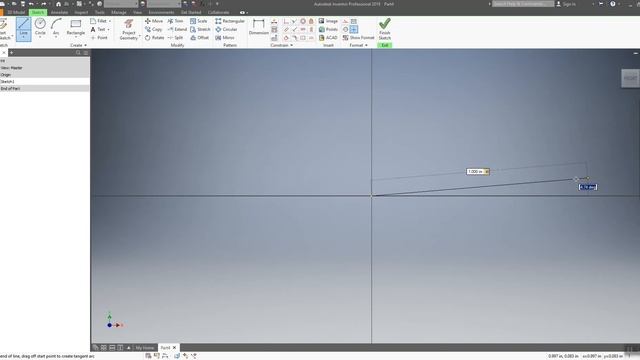Open the 3D Model ribbon tab
Screen dimensions: 640x360
coord(16,12)
